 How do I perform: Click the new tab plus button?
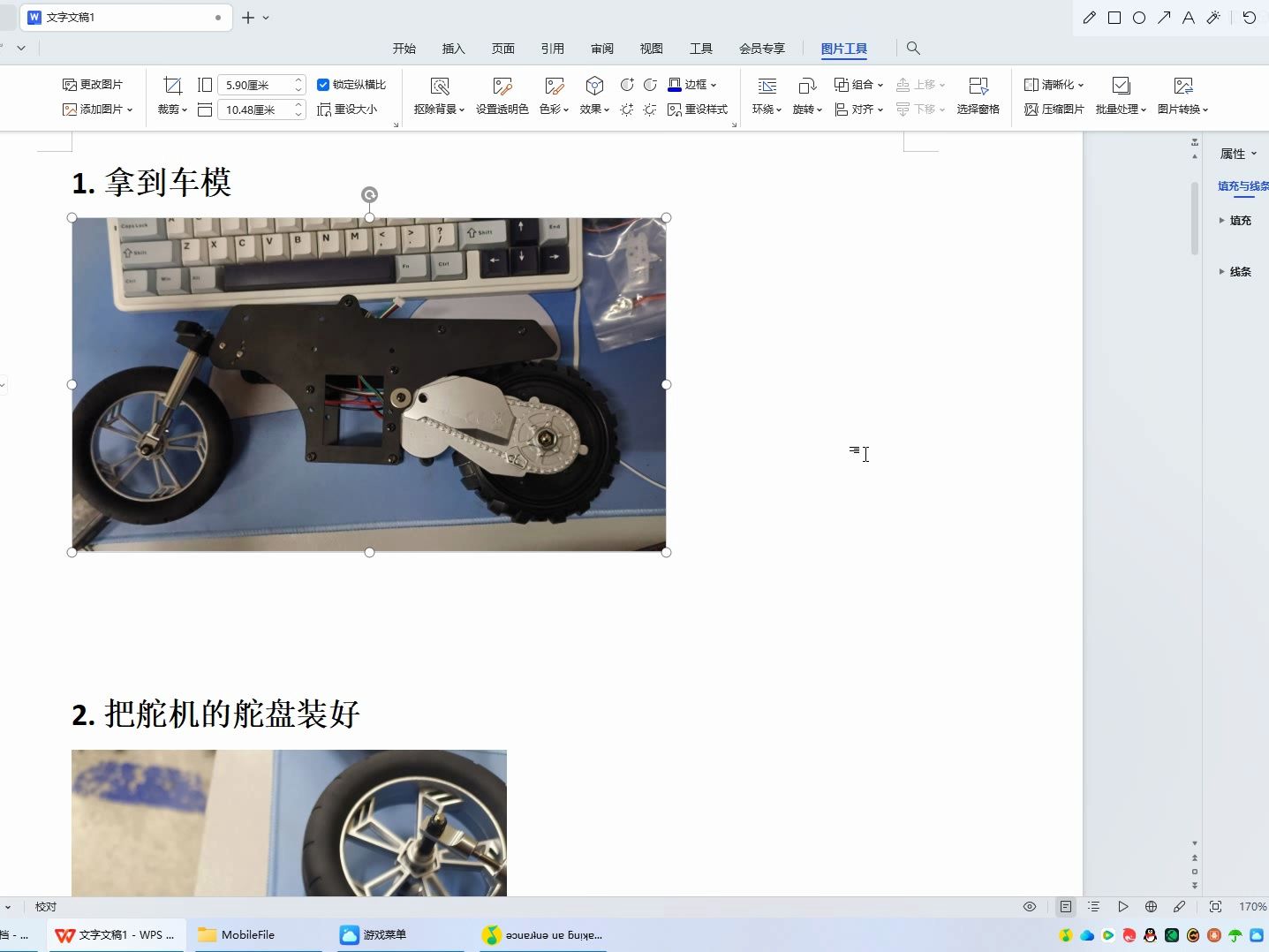tap(248, 18)
